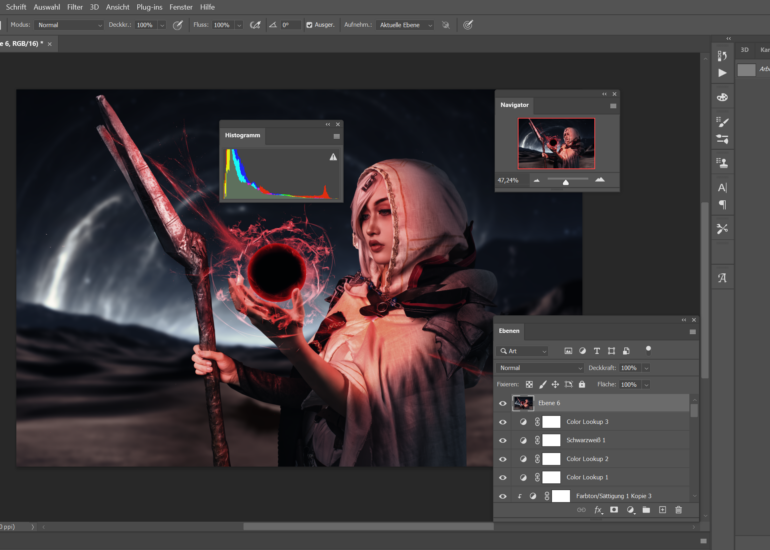Create new adjustment layer icon
Viewport: 770px width, 550px height.
point(631,510)
